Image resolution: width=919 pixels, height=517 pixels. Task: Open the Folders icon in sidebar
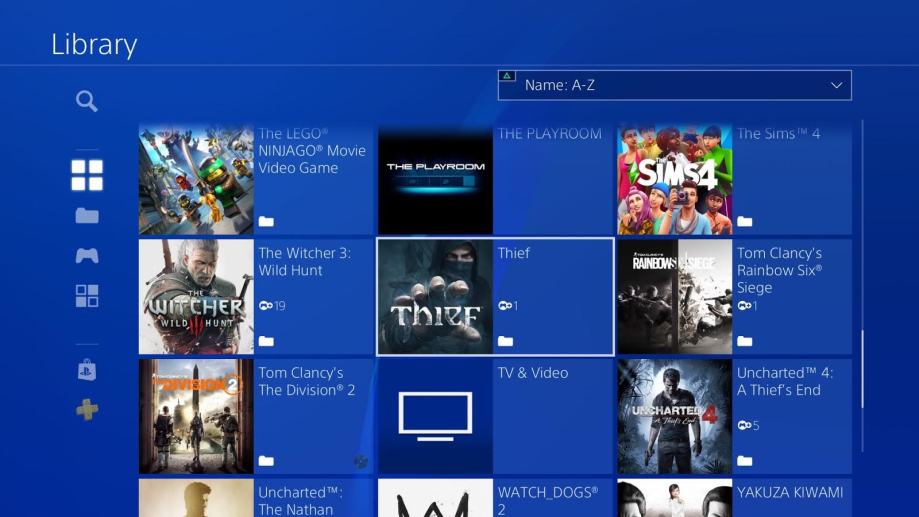click(x=87, y=216)
